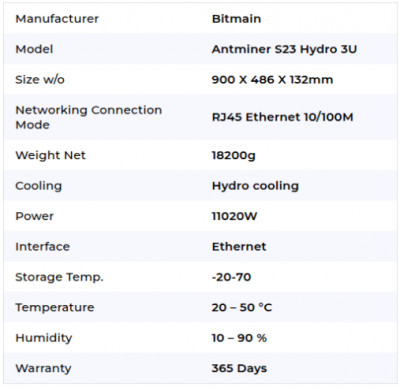Click the 20 – 50 °C temperature value
The width and height of the screenshot is (400, 387).
point(242,307)
